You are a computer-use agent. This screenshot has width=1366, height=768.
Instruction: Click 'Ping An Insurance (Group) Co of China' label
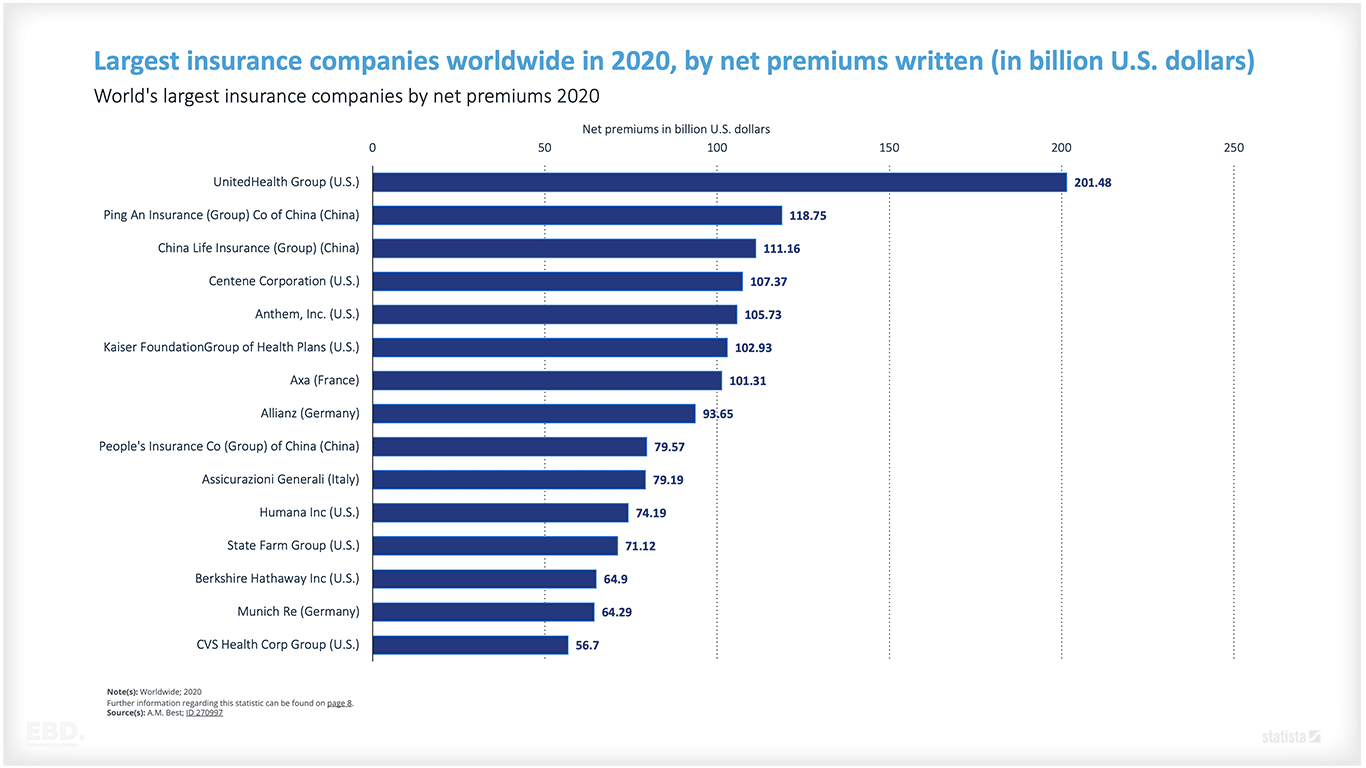click(231, 215)
